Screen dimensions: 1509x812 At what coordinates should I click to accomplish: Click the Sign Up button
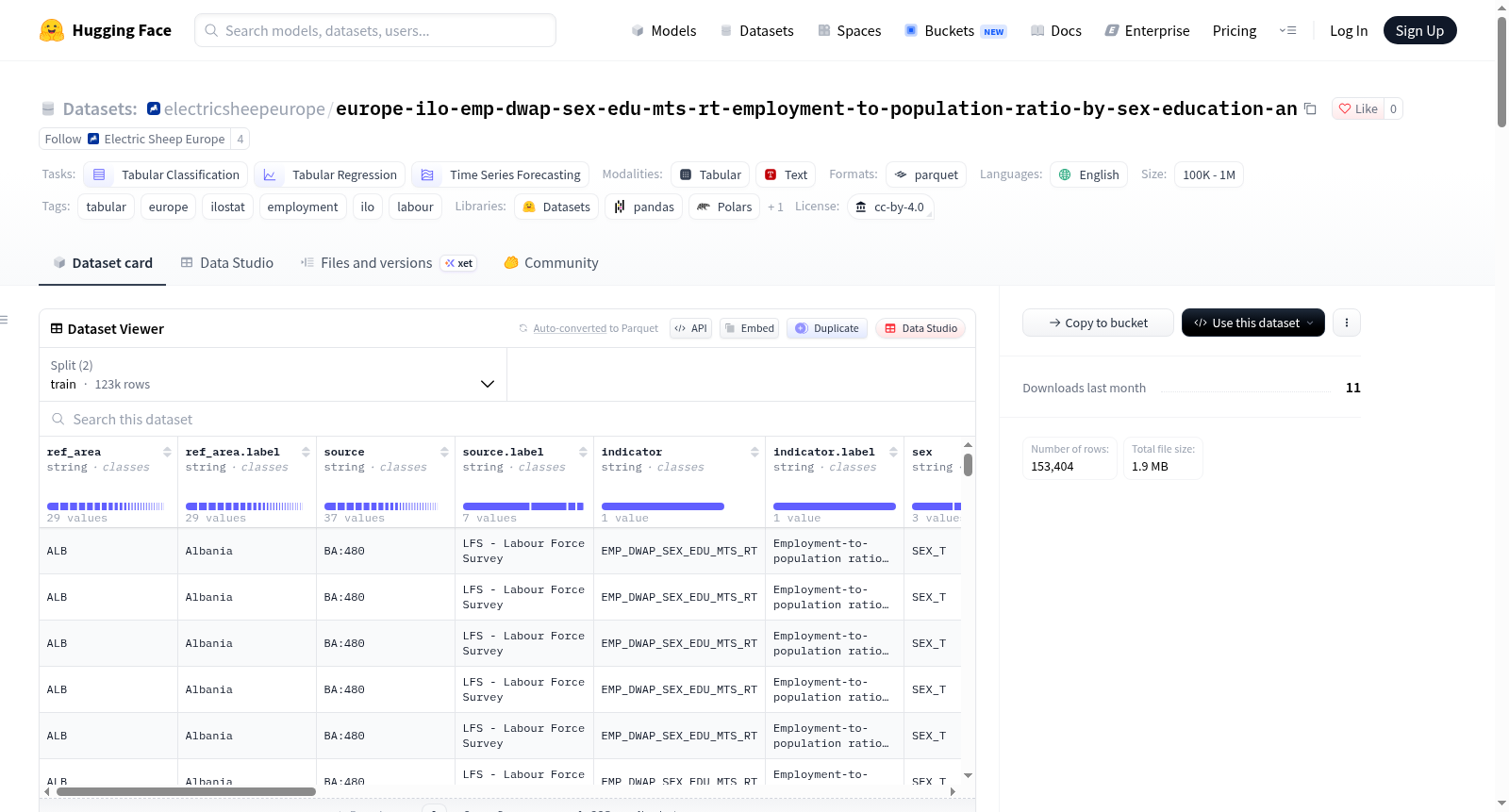click(x=1419, y=30)
